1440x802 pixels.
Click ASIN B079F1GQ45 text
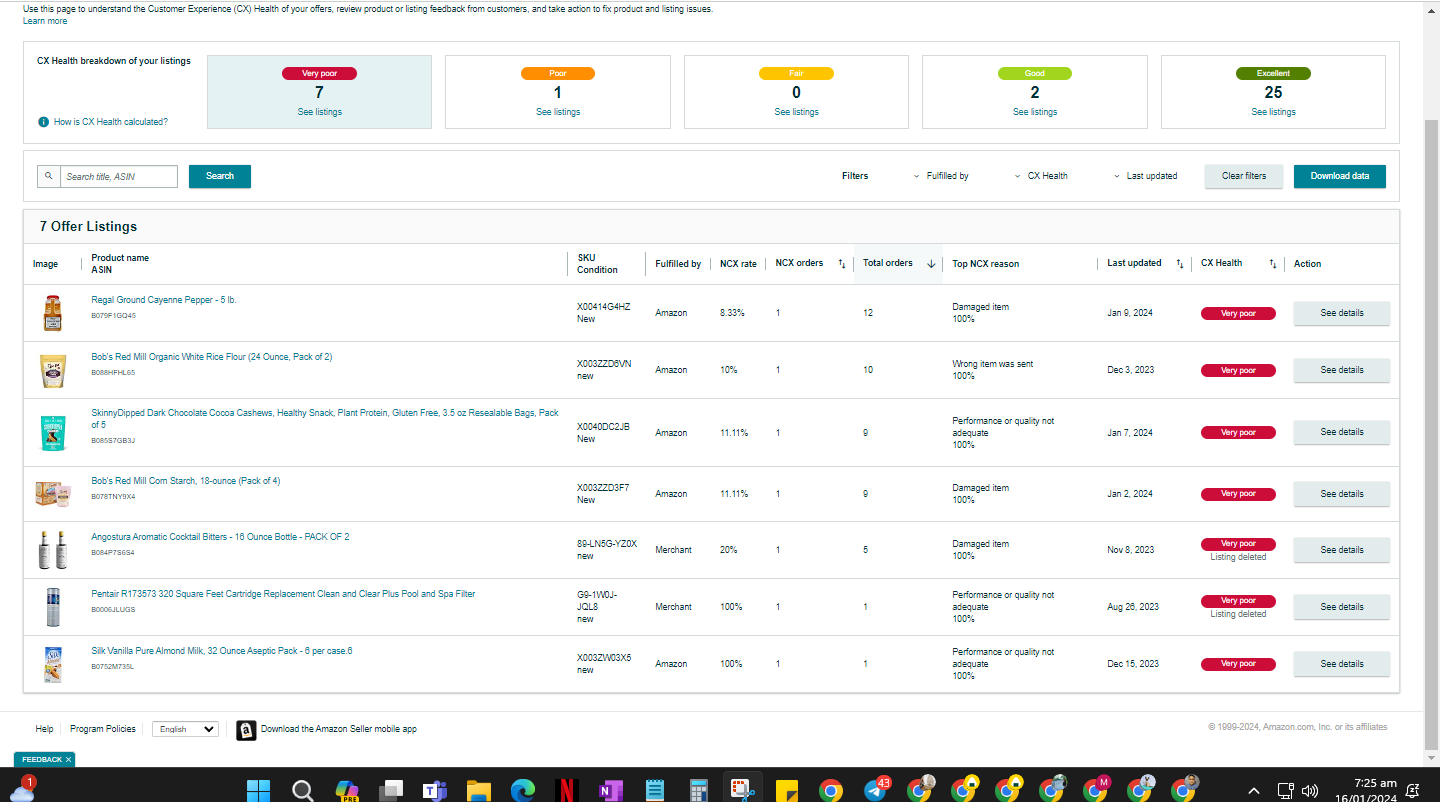114,316
